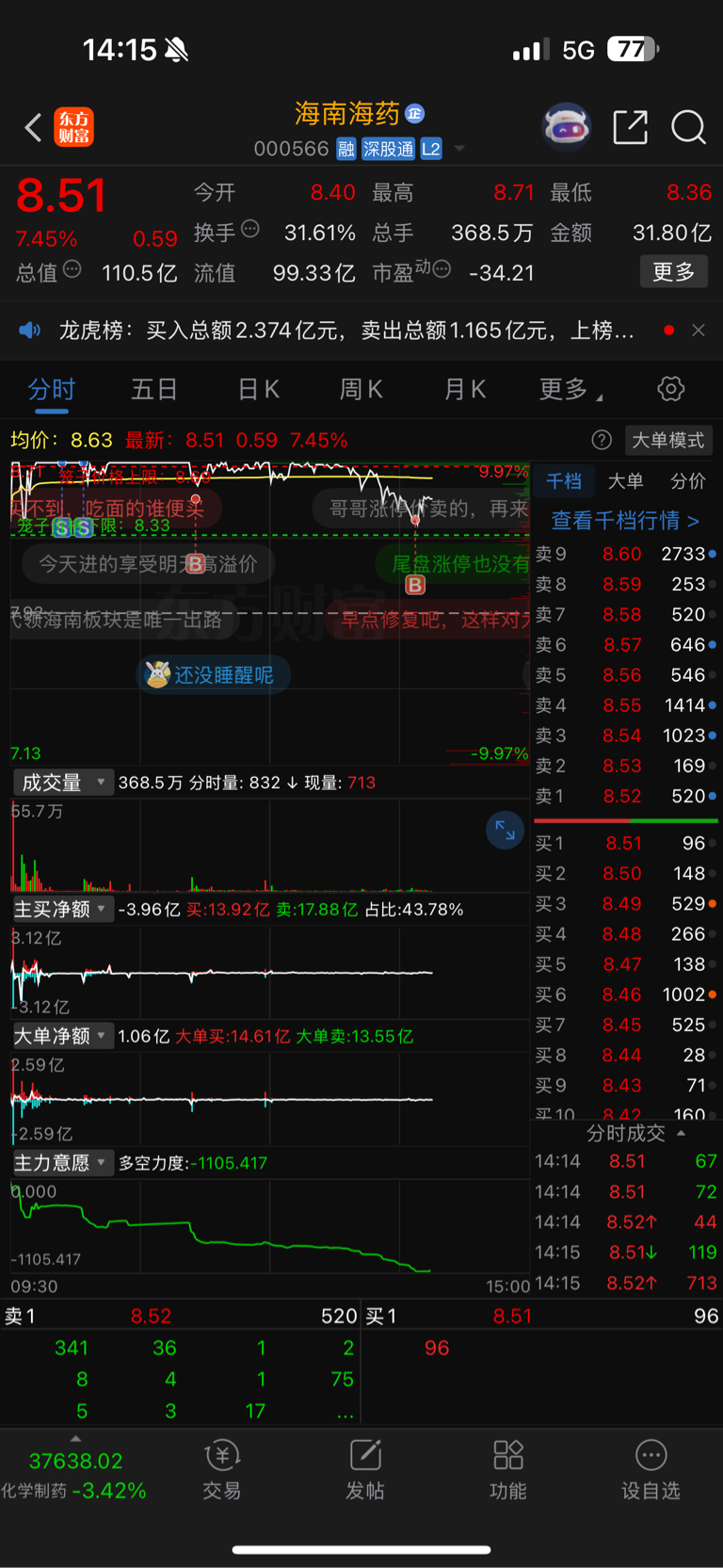Click the 更多 quote details button
This screenshot has height=1568, width=723.
coord(674,272)
